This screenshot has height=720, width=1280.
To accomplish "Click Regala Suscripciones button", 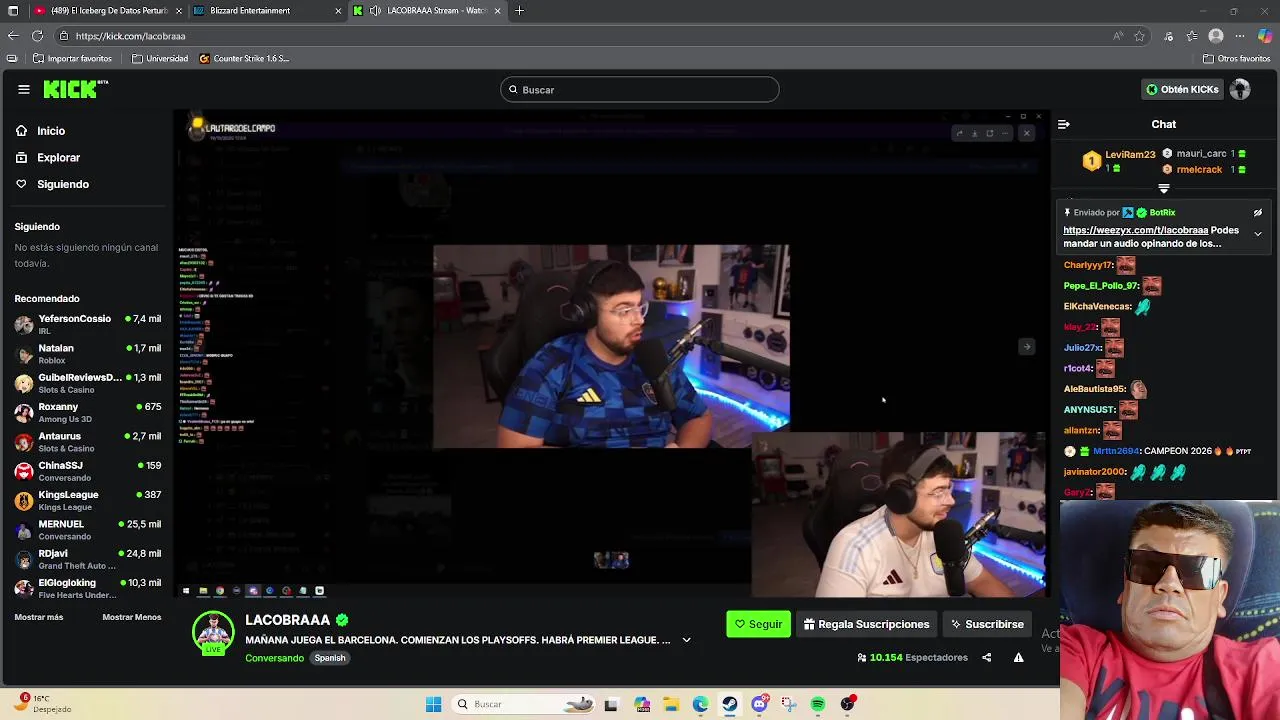I will [x=866, y=624].
